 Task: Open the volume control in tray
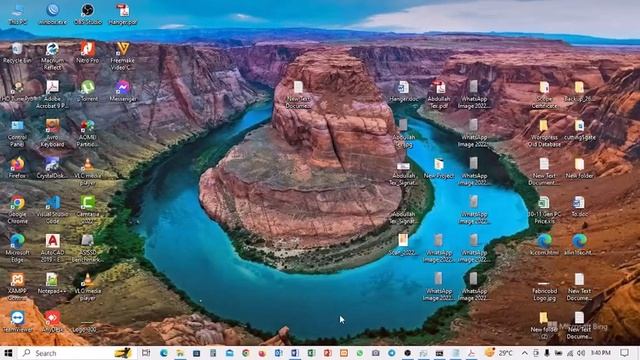pyautogui.click(x=581, y=353)
